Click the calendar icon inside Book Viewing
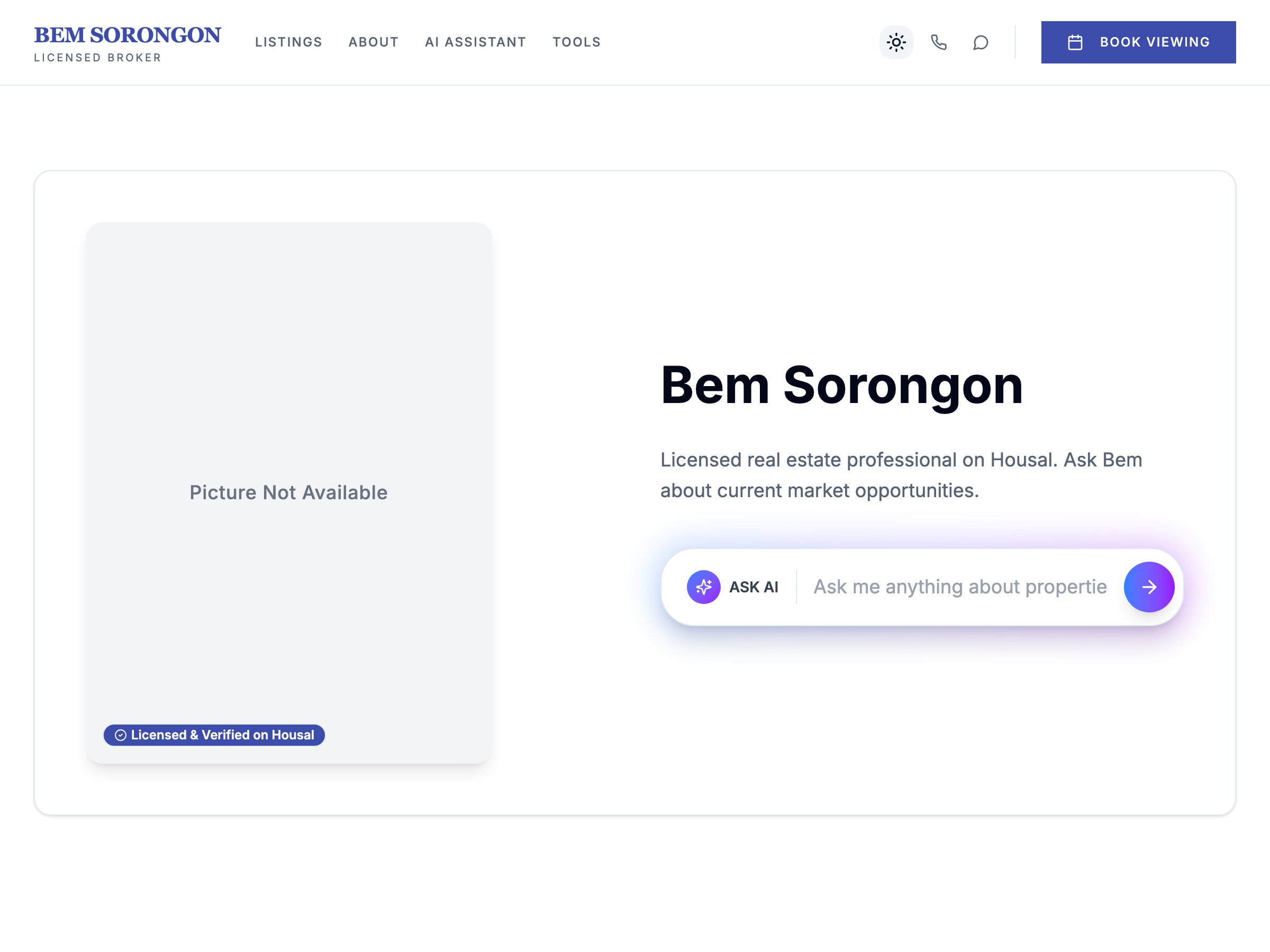The width and height of the screenshot is (1270, 952). coord(1076,41)
